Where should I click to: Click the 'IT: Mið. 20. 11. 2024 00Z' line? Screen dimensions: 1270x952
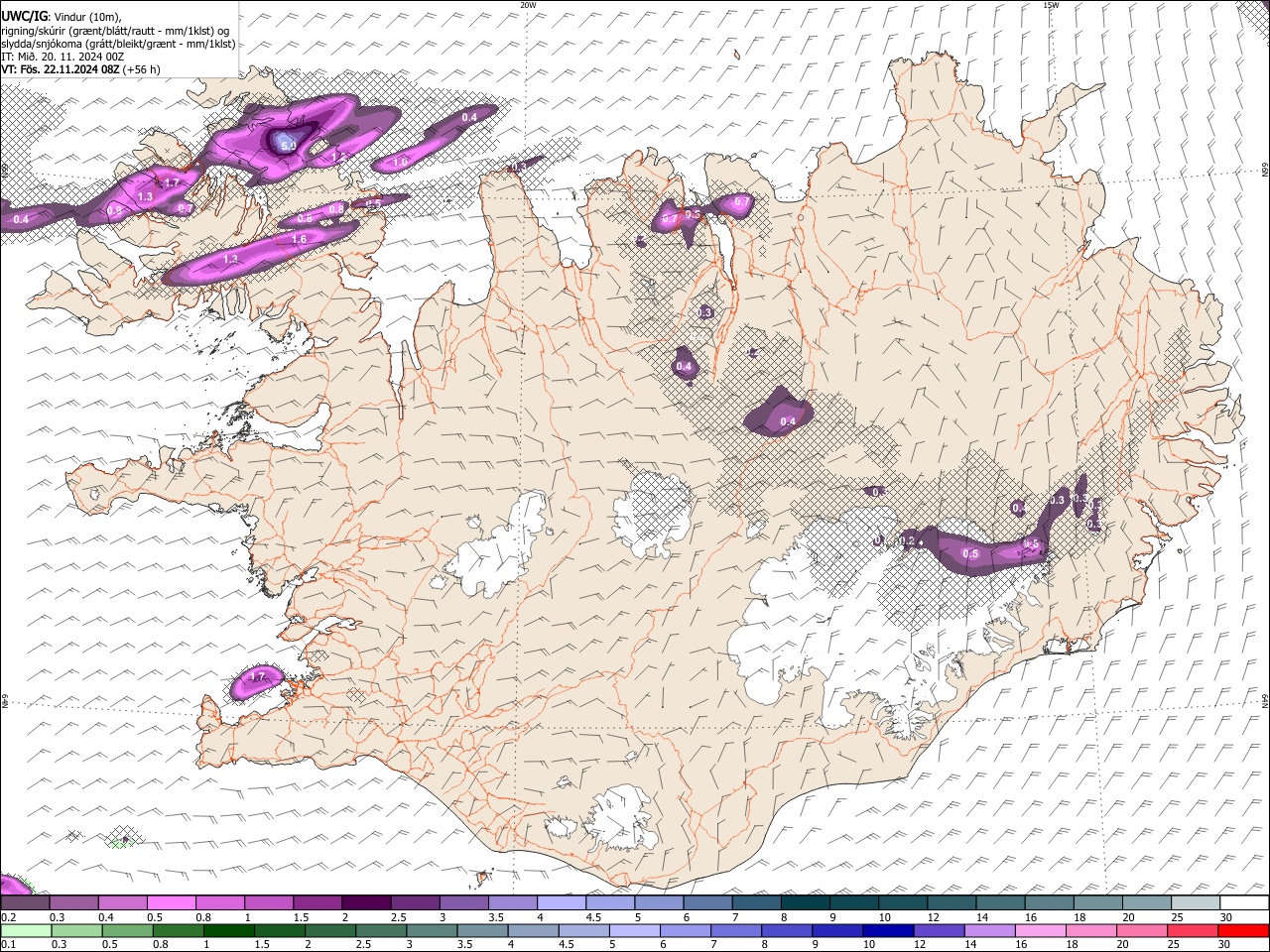tap(63, 57)
